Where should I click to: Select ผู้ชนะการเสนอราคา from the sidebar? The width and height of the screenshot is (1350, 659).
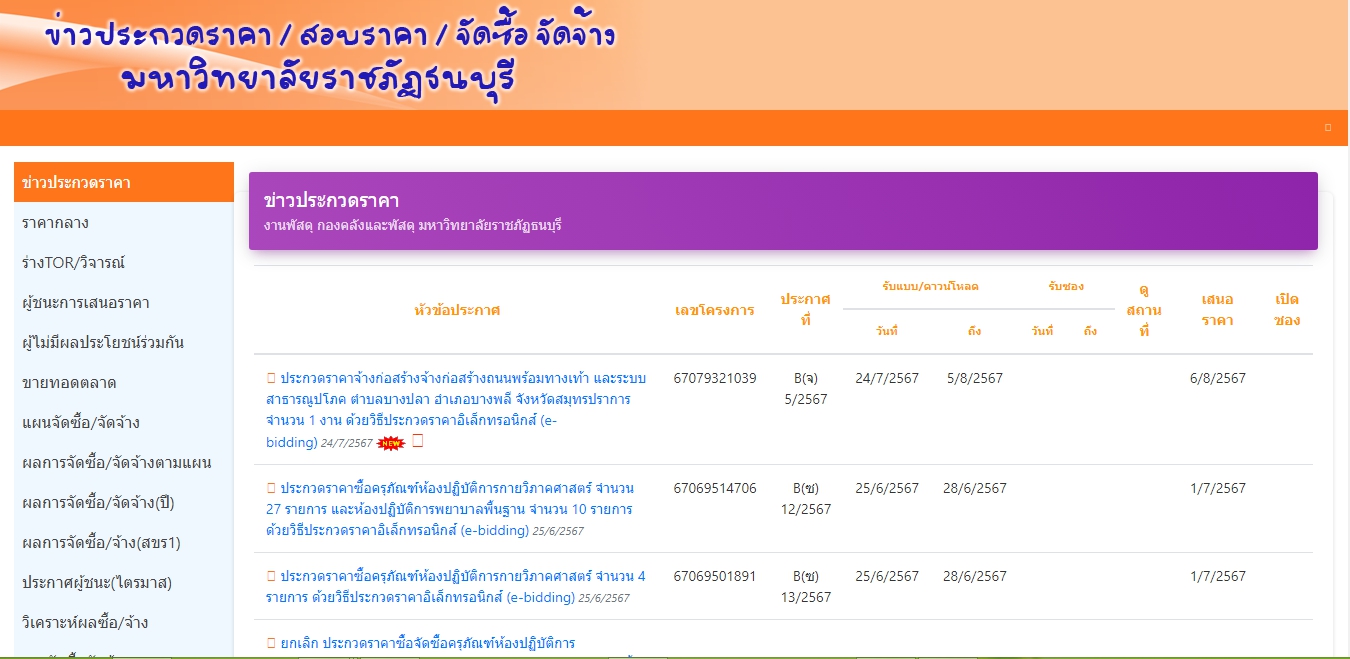(124, 303)
